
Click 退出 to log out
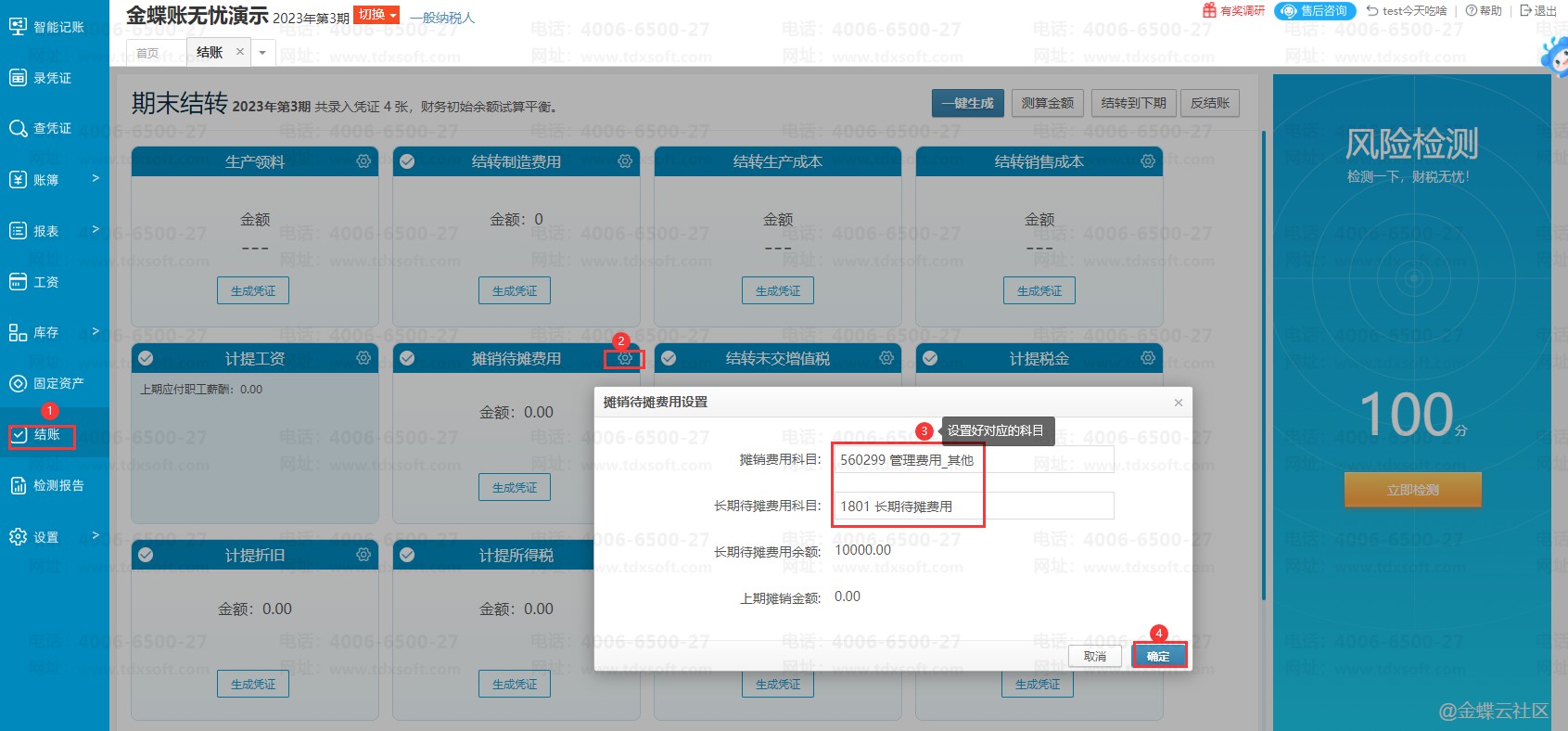1538,11
